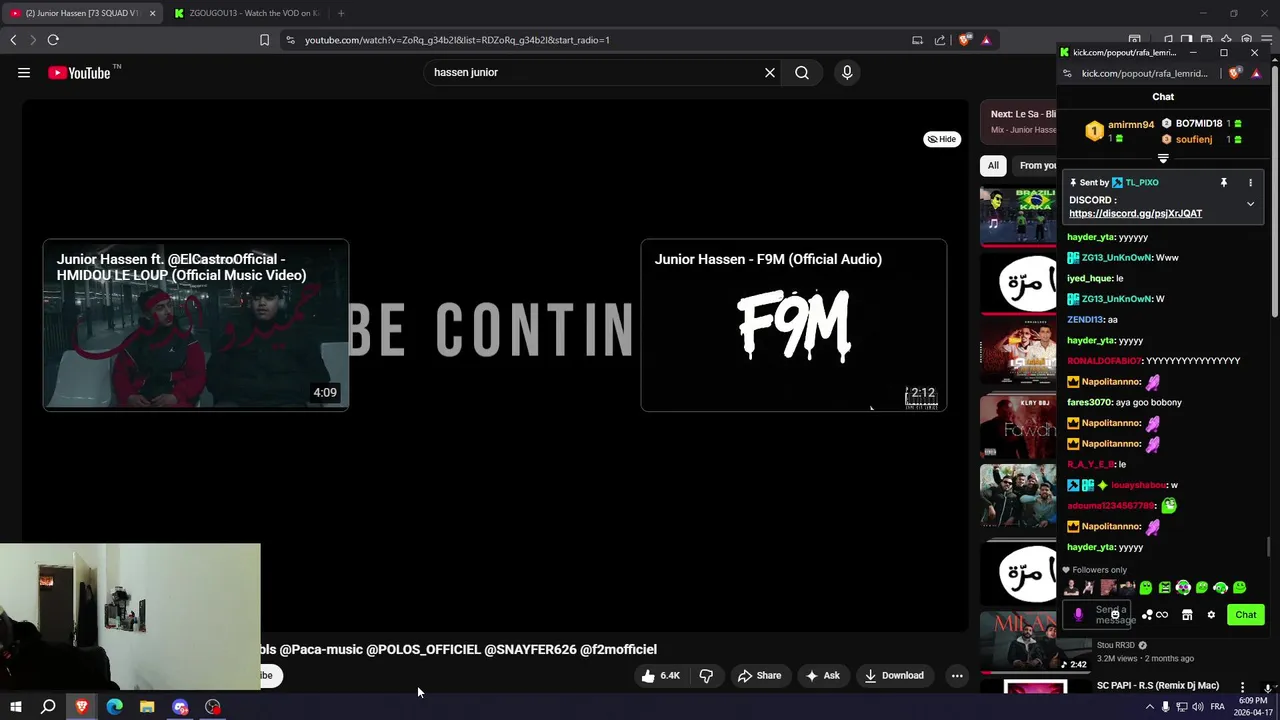
Task: Open Stou RR3D channel name
Action: [x=1116, y=645]
